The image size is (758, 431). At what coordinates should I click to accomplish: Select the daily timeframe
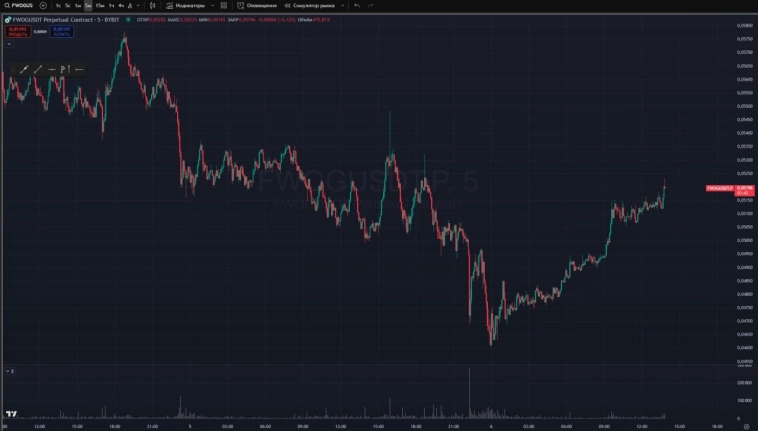tap(130, 5)
